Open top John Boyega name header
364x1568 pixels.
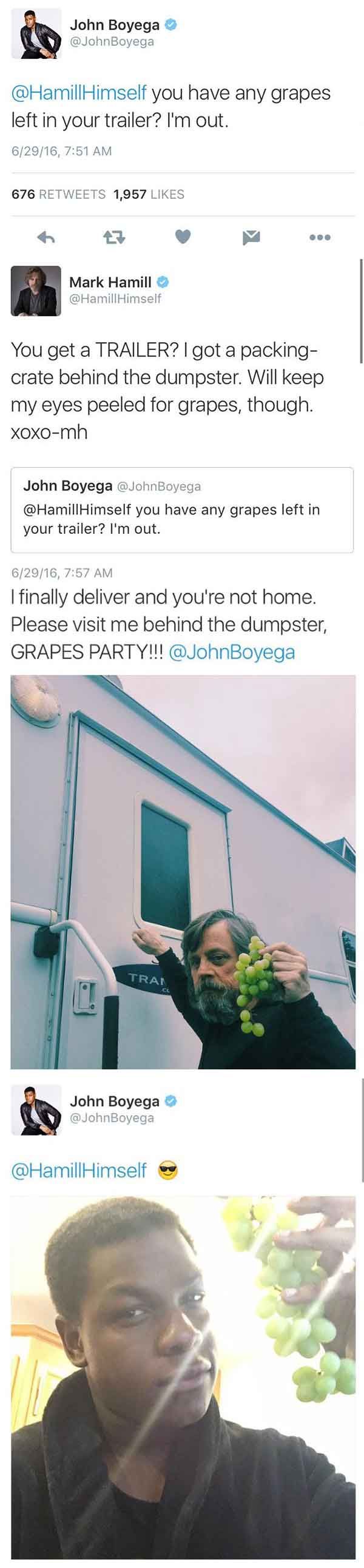point(115,25)
